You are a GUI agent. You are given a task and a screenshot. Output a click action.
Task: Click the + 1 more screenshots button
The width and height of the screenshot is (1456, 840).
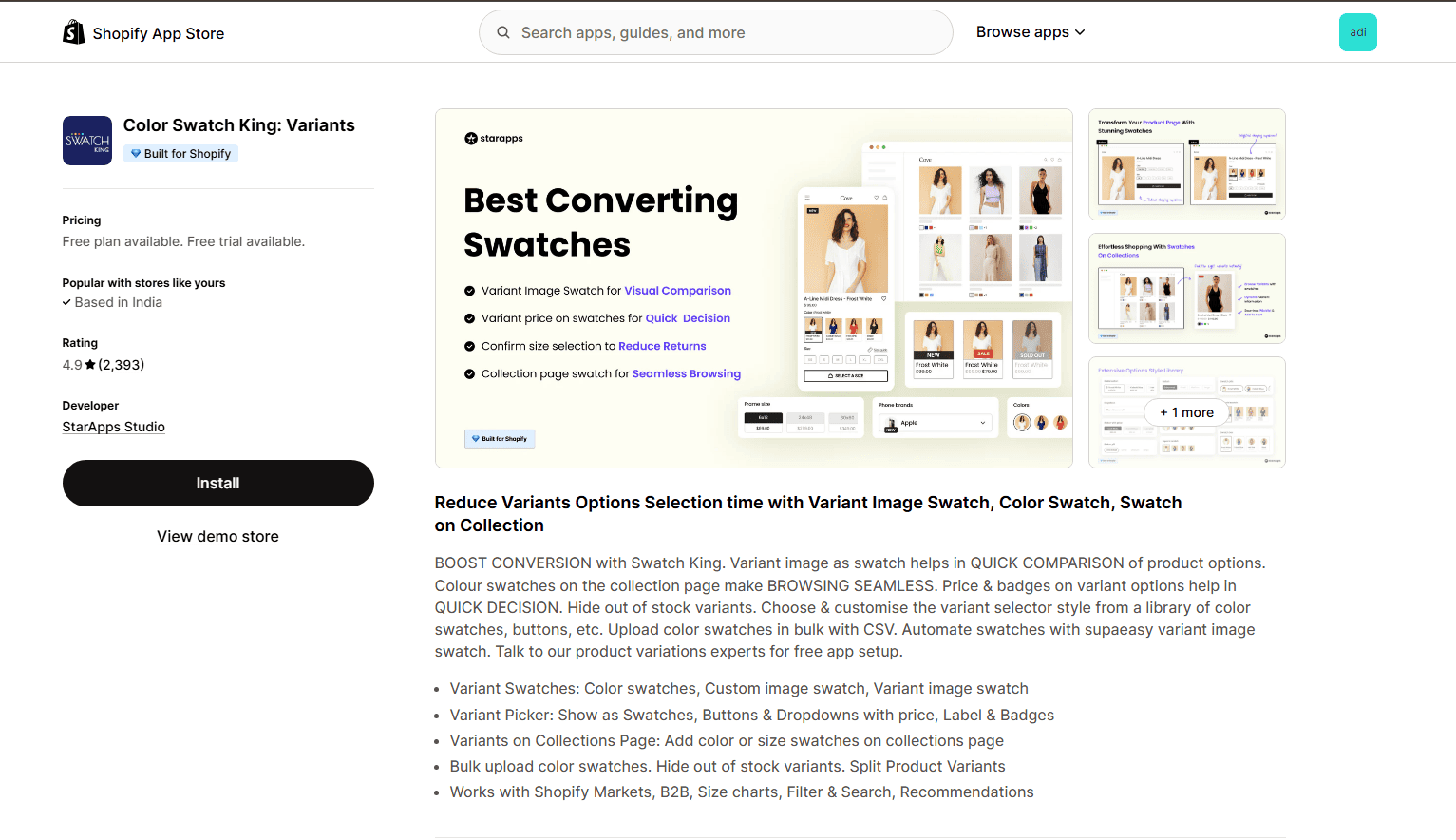click(1187, 412)
